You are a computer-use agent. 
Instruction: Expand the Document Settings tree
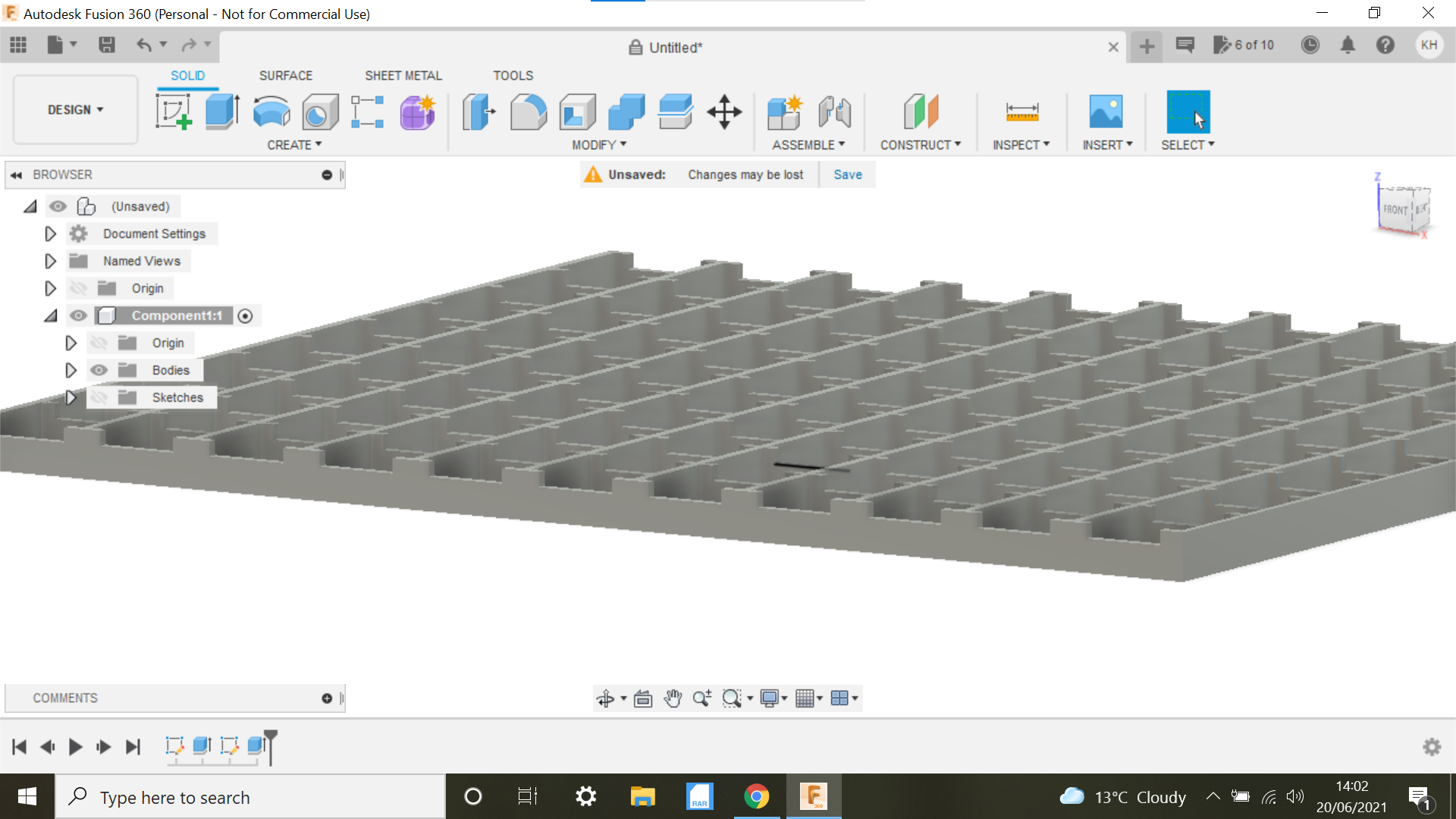coord(49,233)
